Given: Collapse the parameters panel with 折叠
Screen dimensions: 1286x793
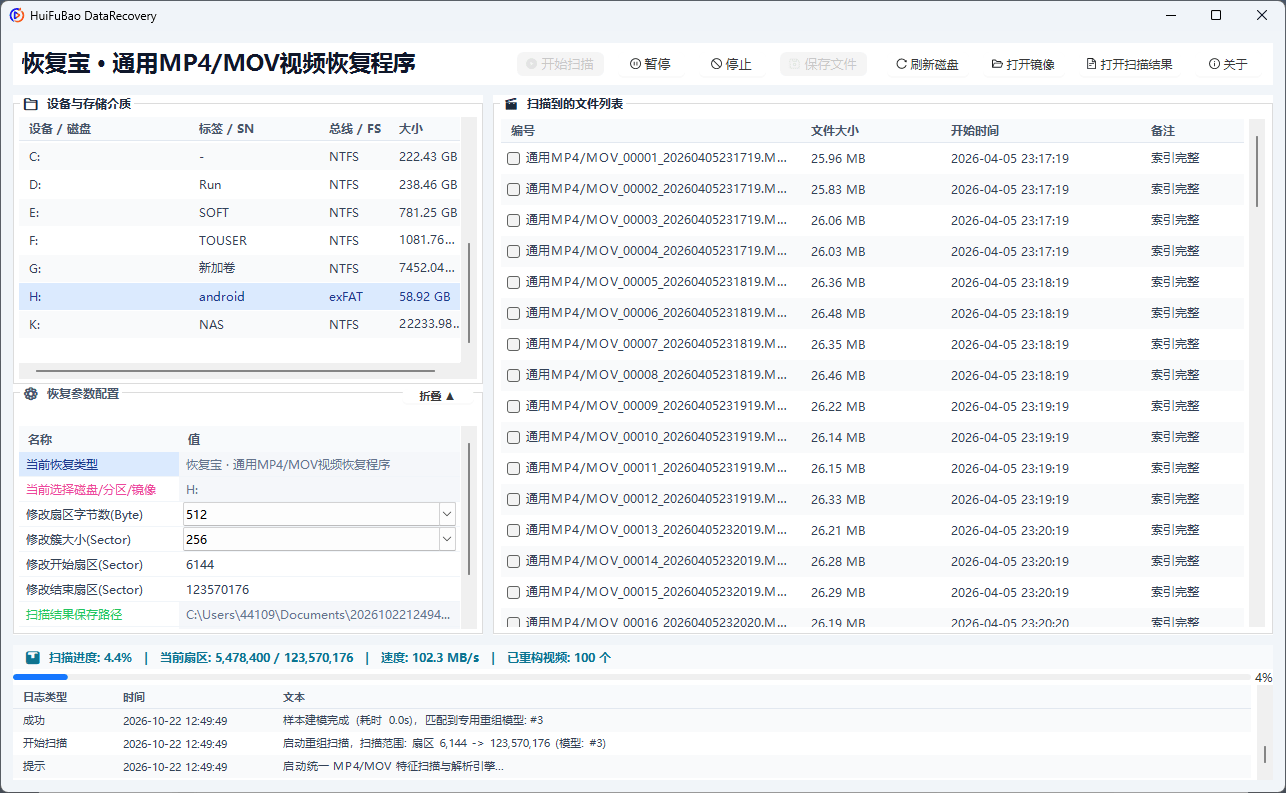Looking at the screenshot, I should (437, 396).
